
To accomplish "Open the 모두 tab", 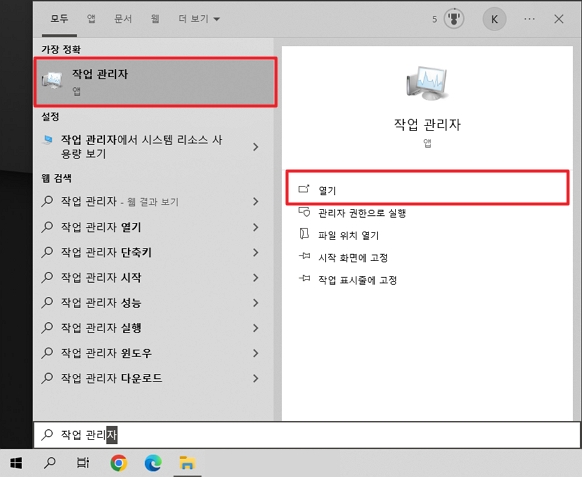I will 59,19.
